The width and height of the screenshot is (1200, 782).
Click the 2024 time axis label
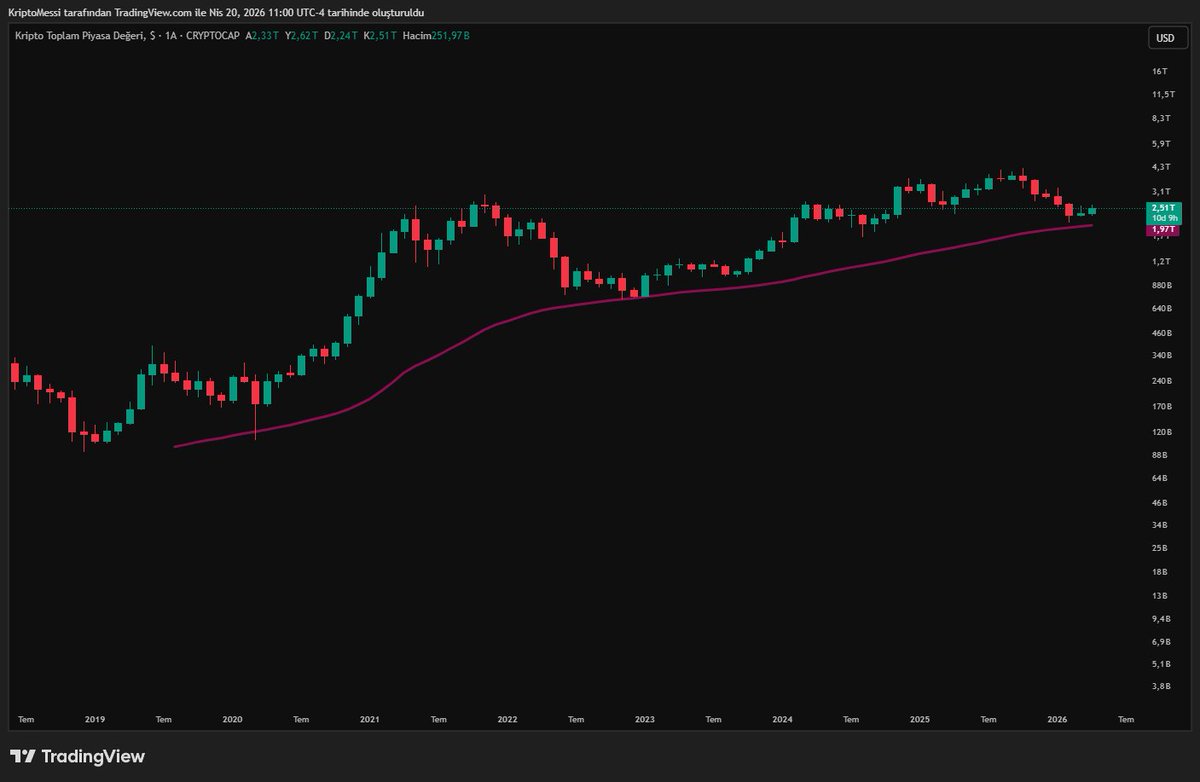pos(782,719)
